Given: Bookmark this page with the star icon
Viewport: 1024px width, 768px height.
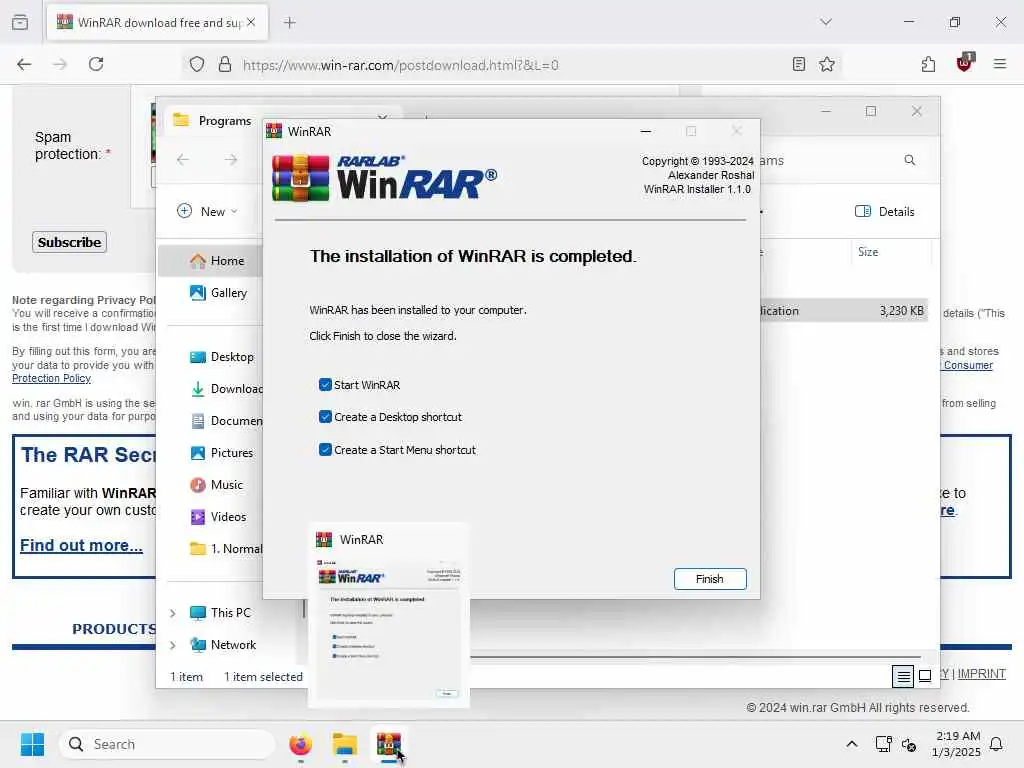Looking at the screenshot, I should click(x=827, y=64).
